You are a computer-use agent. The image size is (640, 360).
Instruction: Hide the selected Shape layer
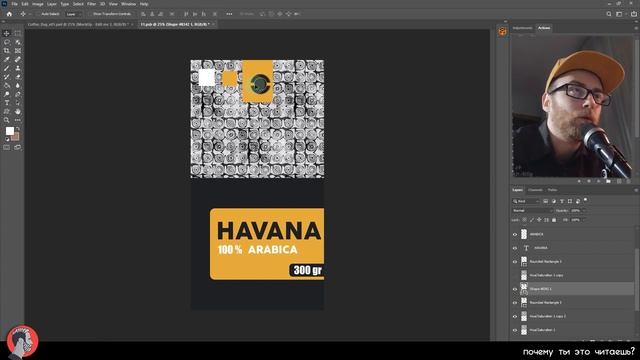click(x=515, y=289)
